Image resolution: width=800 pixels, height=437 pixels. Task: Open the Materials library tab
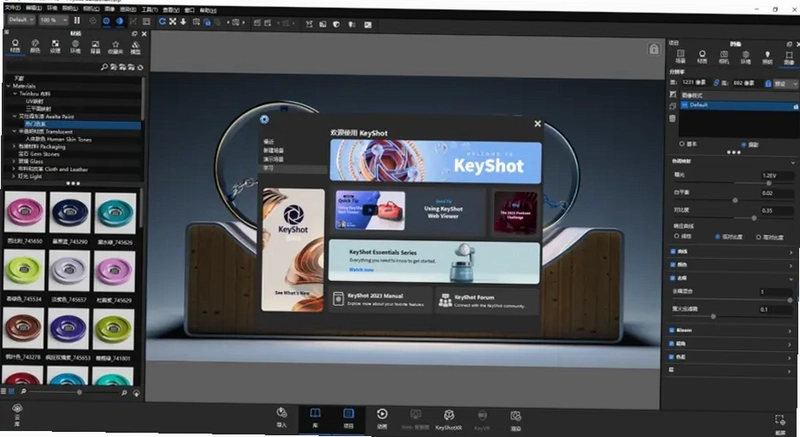[15, 46]
